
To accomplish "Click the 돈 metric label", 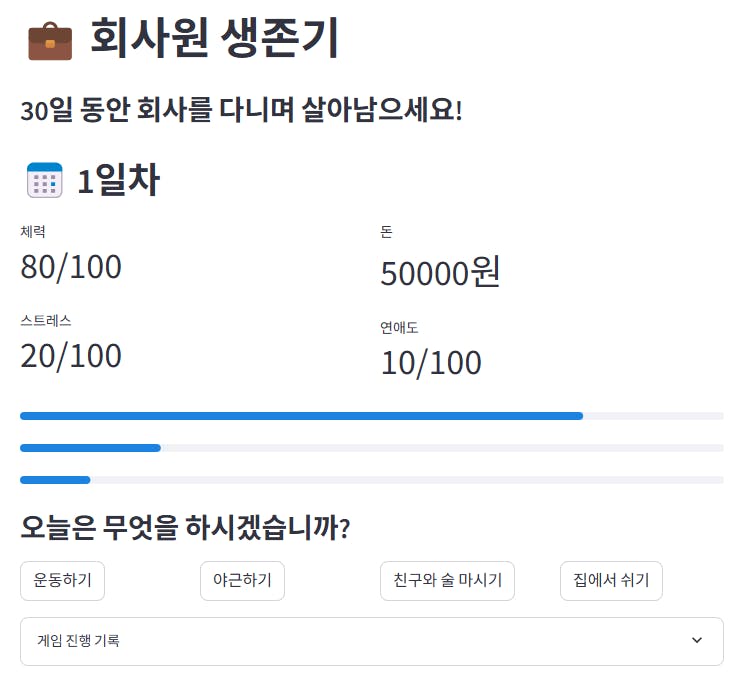I will click(x=386, y=232).
